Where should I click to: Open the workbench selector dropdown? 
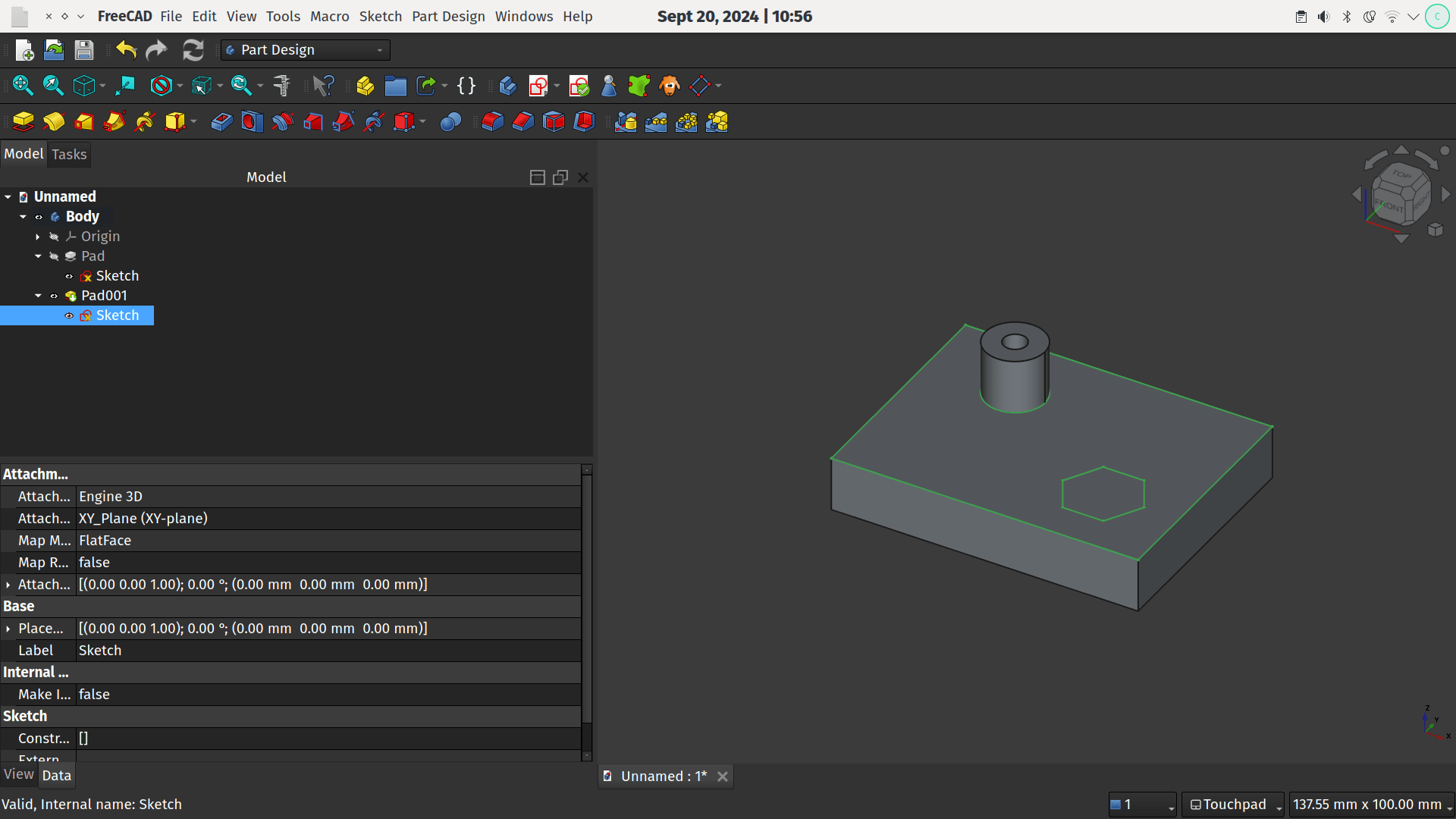point(379,49)
